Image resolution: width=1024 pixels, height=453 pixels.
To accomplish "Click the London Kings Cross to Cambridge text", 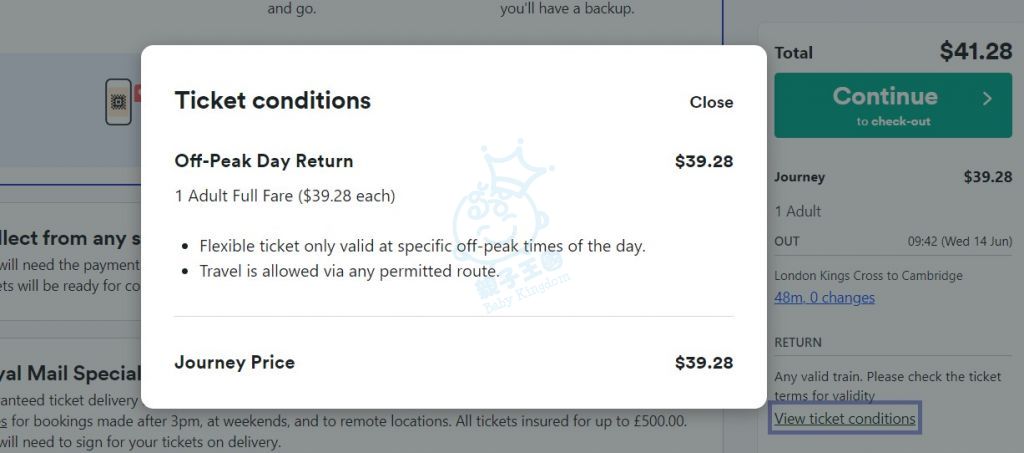I will pyautogui.click(x=868, y=275).
